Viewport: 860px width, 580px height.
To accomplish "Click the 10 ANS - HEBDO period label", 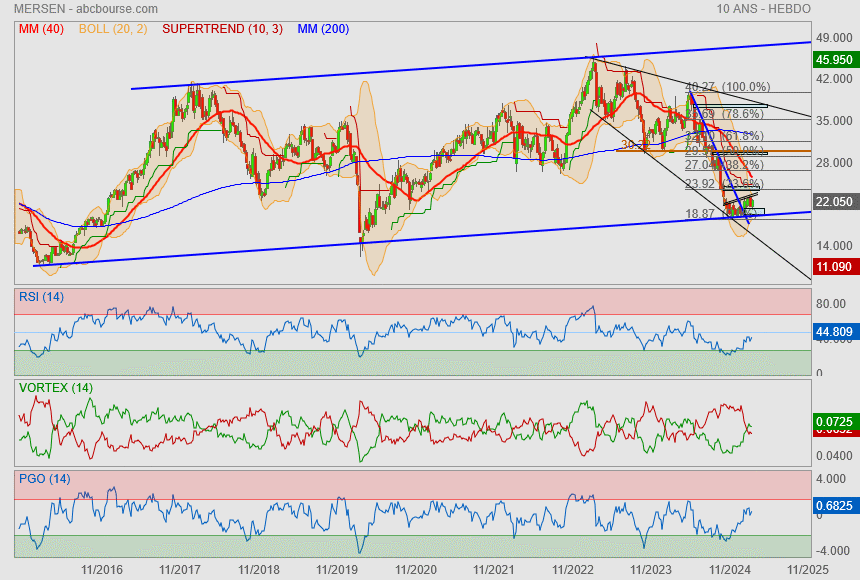I will coord(764,8).
